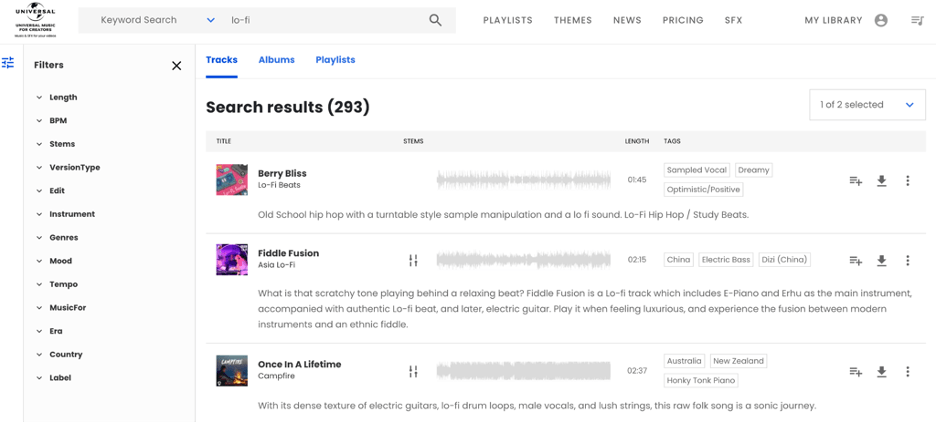Switch to the Tracks tab
Screen dimensions: 936x422
click(221, 60)
